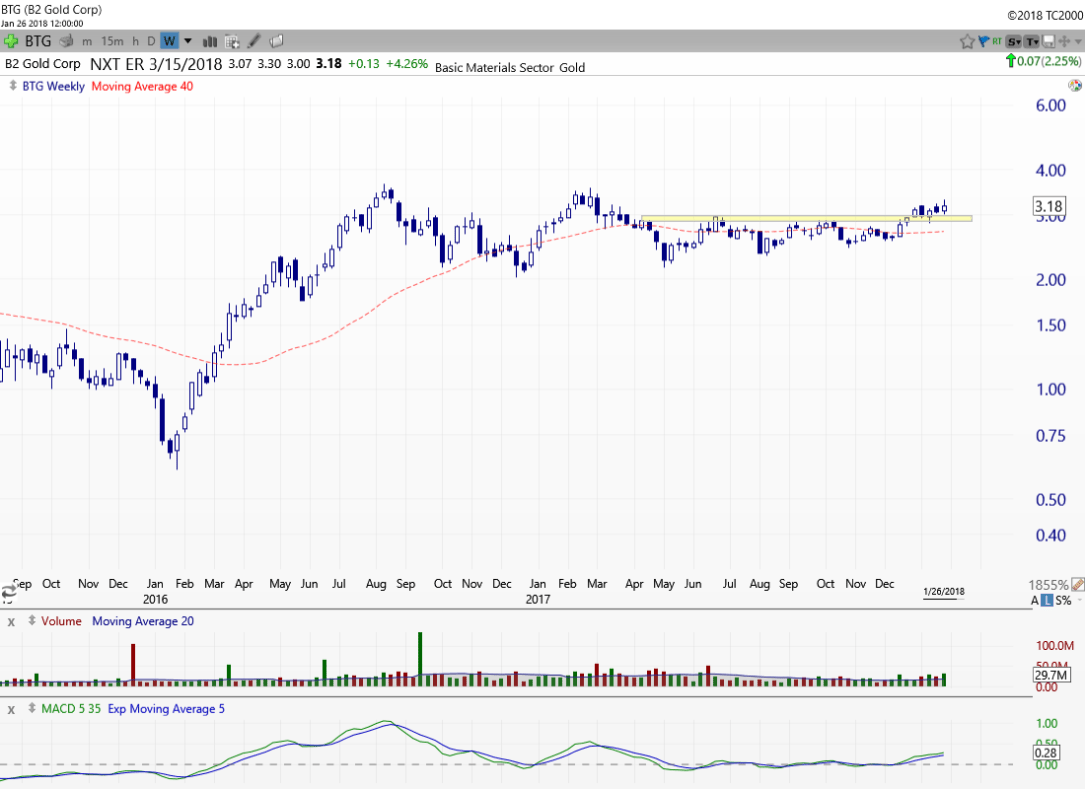Screen dimensions: 1085x789
Task: Click the star favorite icon
Action: 967,41
